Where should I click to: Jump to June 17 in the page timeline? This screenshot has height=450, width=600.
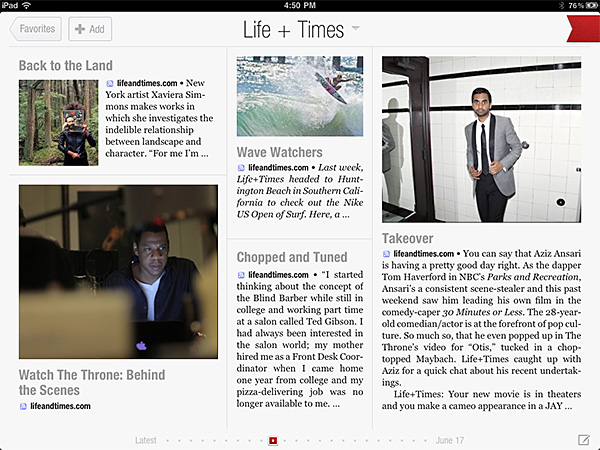point(450,440)
